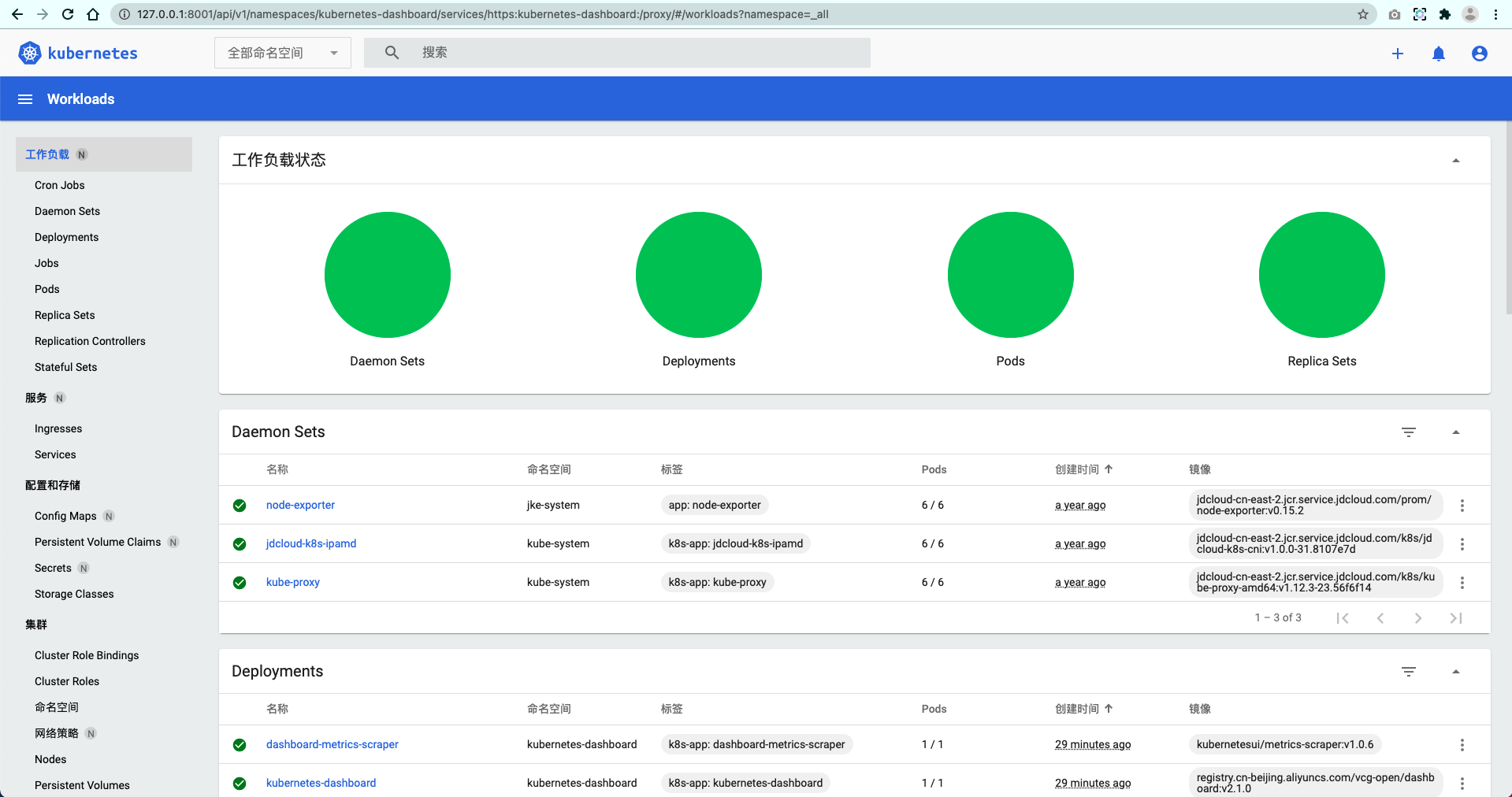Click the search magnifier icon
Image resolution: width=1512 pixels, height=797 pixels.
pos(392,53)
